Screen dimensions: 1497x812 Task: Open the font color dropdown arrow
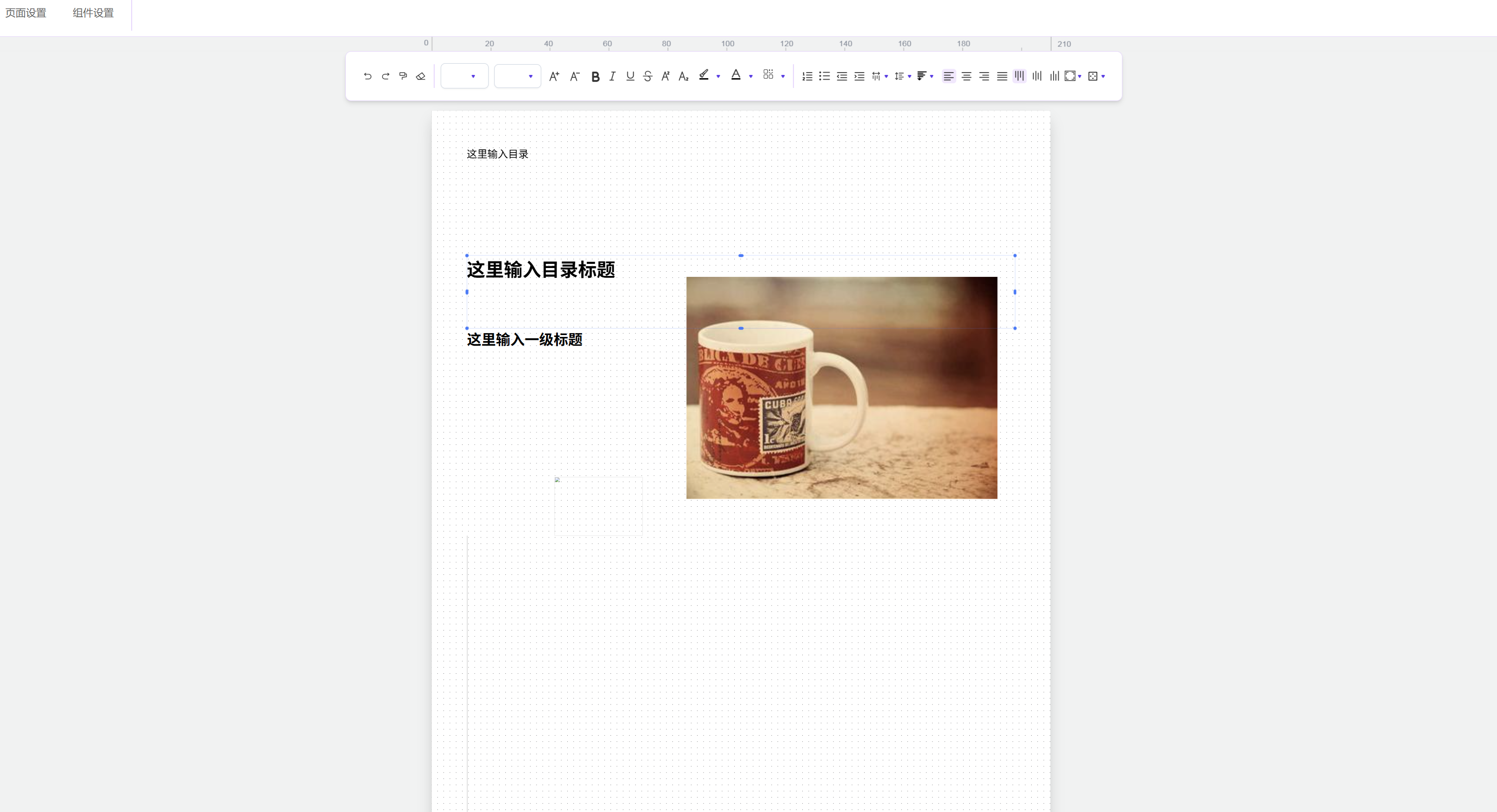click(750, 76)
